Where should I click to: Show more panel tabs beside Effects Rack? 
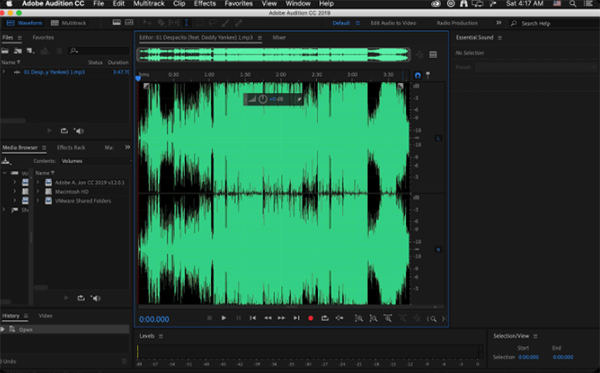click(127, 147)
